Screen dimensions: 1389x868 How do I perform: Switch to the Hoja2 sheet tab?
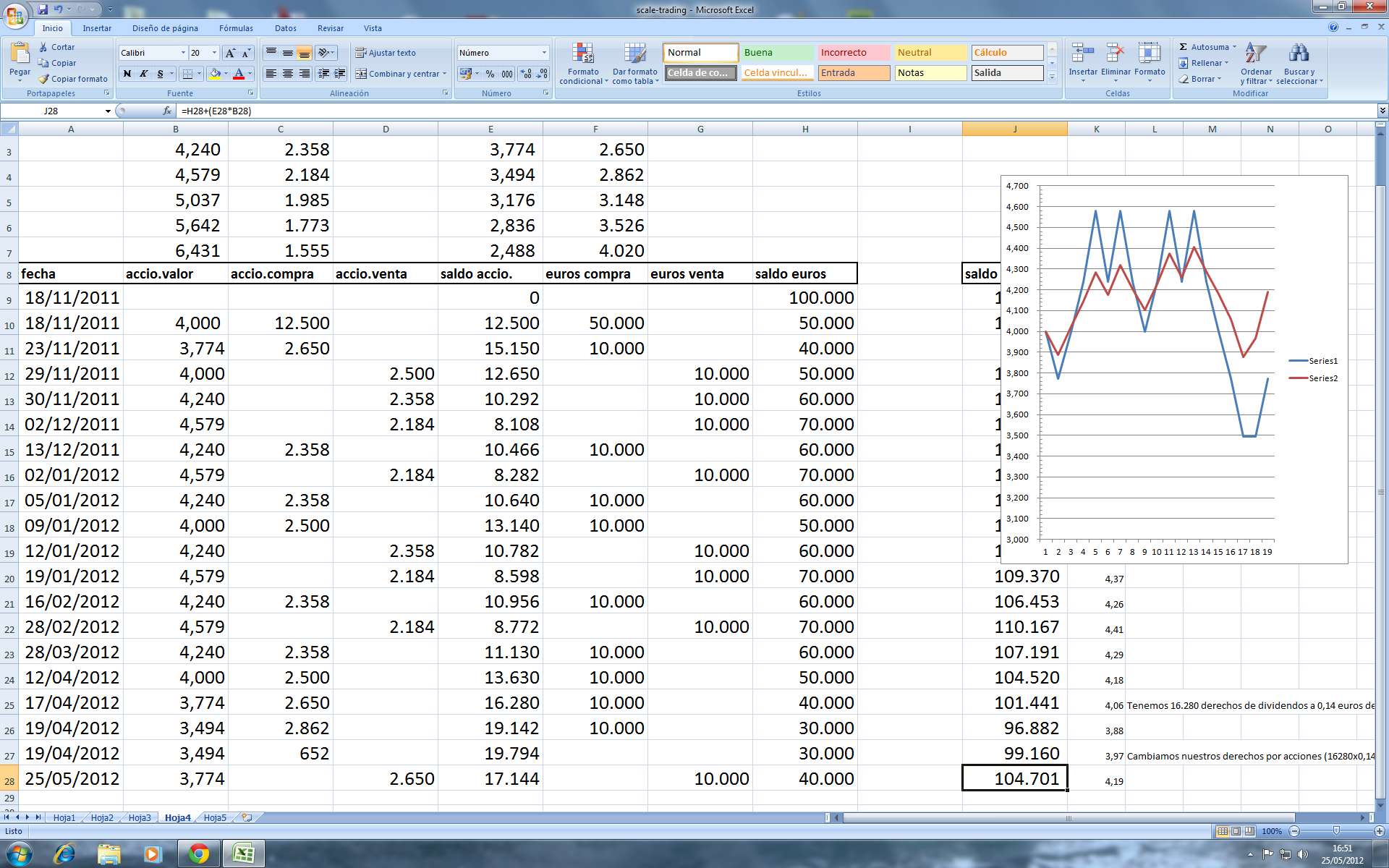[x=102, y=818]
